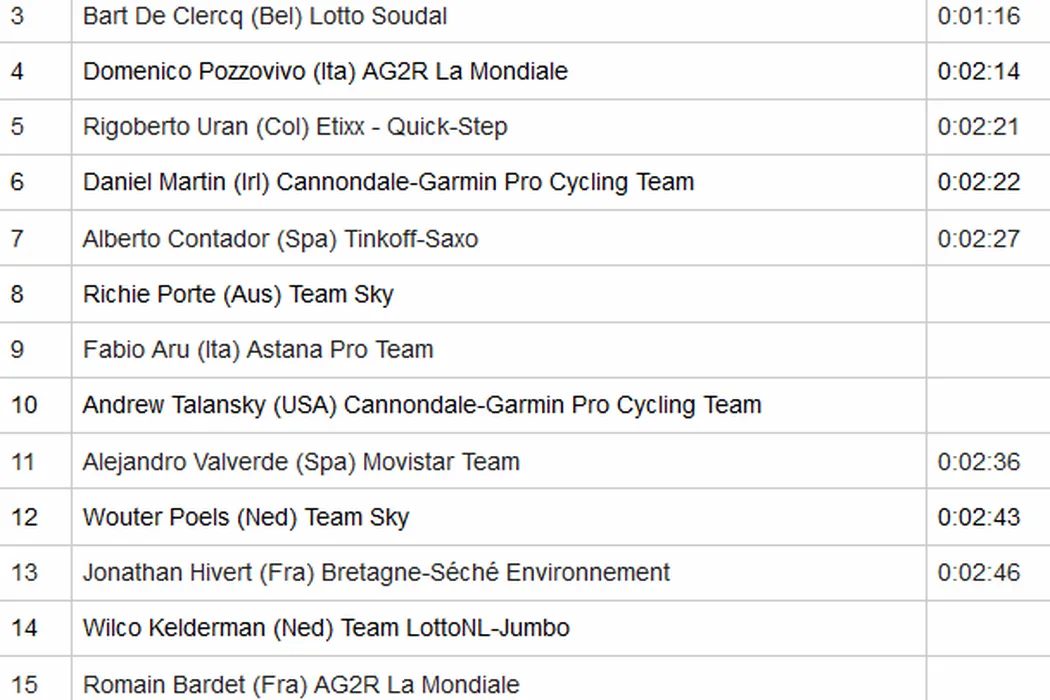The height and width of the screenshot is (700, 1050).
Task: Select the 0:02:27 time gap value
Action: coord(979,239)
